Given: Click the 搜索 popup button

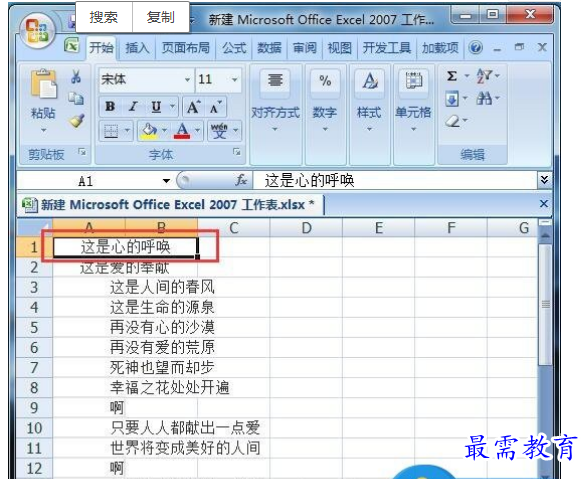Looking at the screenshot, I should [x=104, y=17].
